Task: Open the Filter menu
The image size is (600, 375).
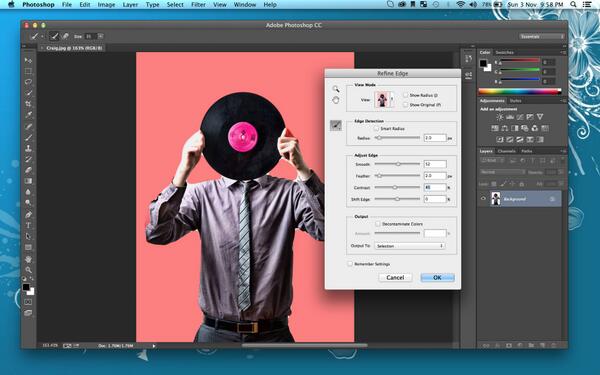Action: point(198,5)
